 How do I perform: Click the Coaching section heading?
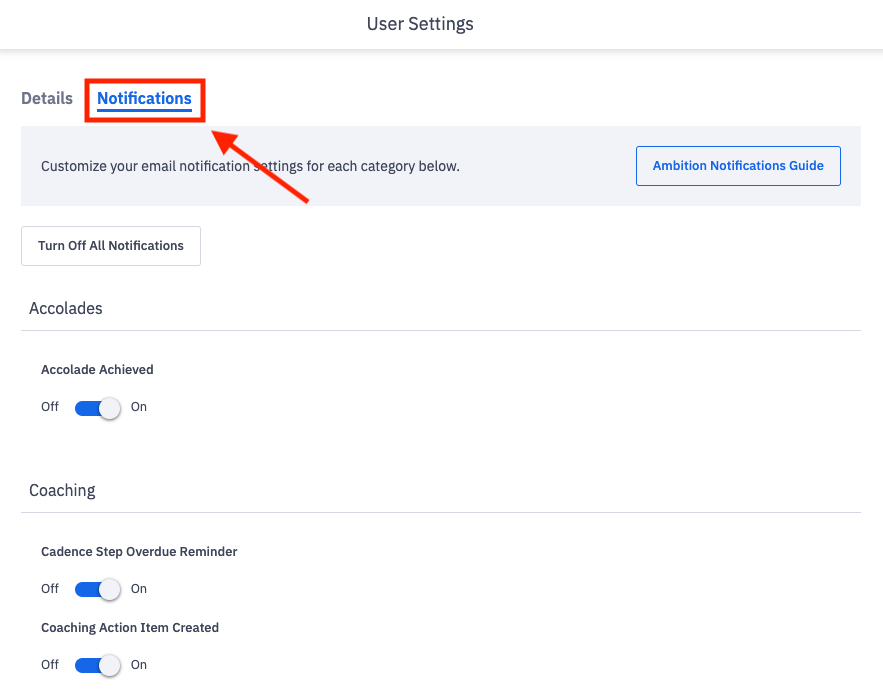[x=62, y=490]
